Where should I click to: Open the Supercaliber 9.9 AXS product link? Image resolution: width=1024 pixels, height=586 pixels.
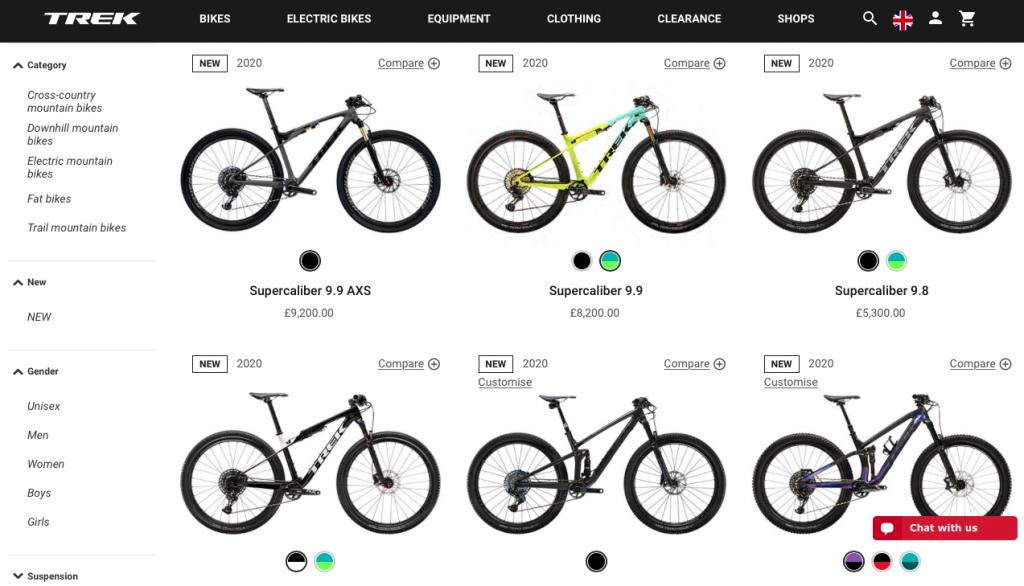pyautogui.click(x=310, y=291)
